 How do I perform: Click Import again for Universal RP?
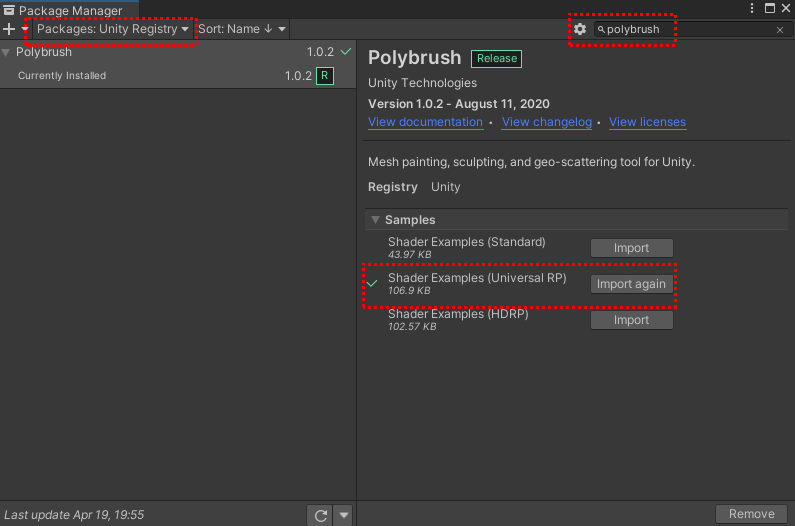click(x=632, y=284)
